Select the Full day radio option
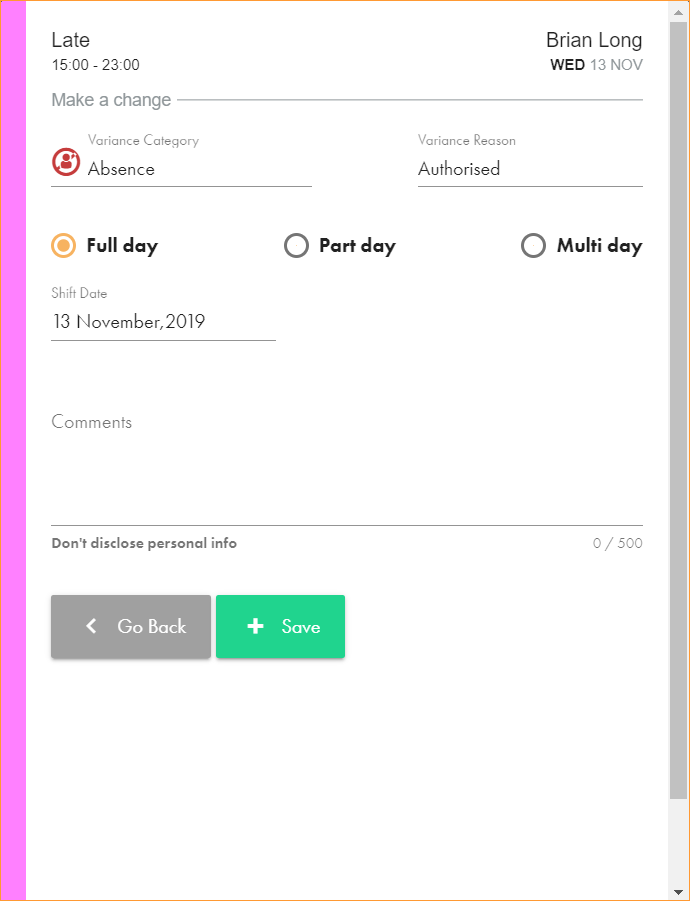690x901 pixels. pos(64,246)
